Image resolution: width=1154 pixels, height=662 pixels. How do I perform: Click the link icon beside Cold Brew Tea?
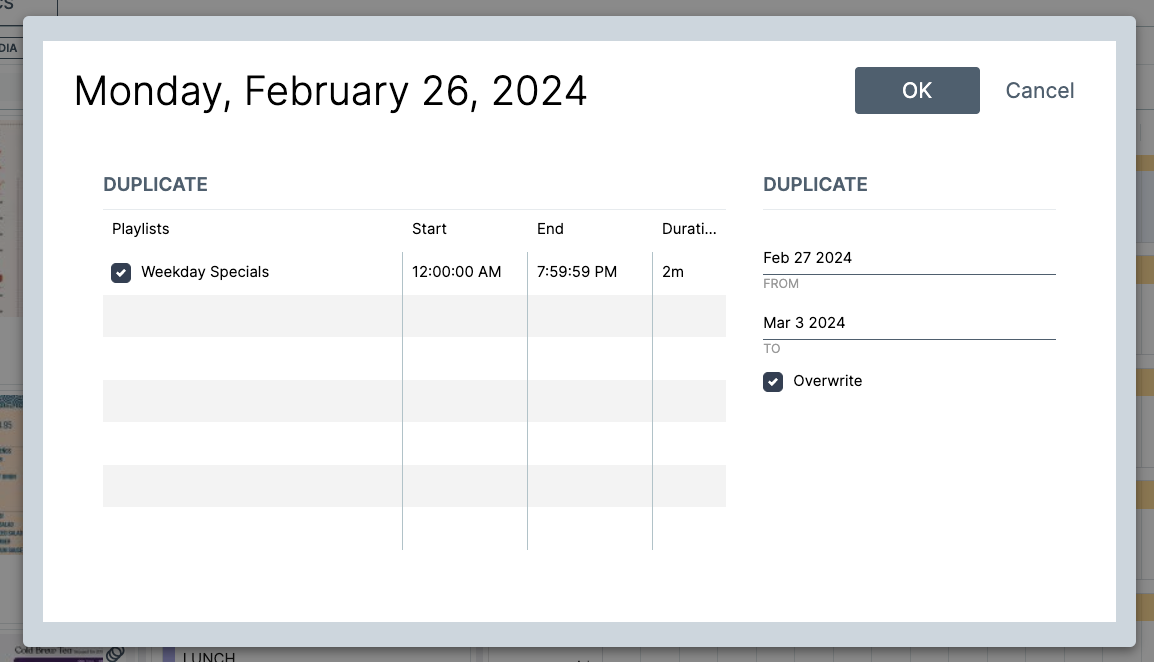[x=115, y=654]
